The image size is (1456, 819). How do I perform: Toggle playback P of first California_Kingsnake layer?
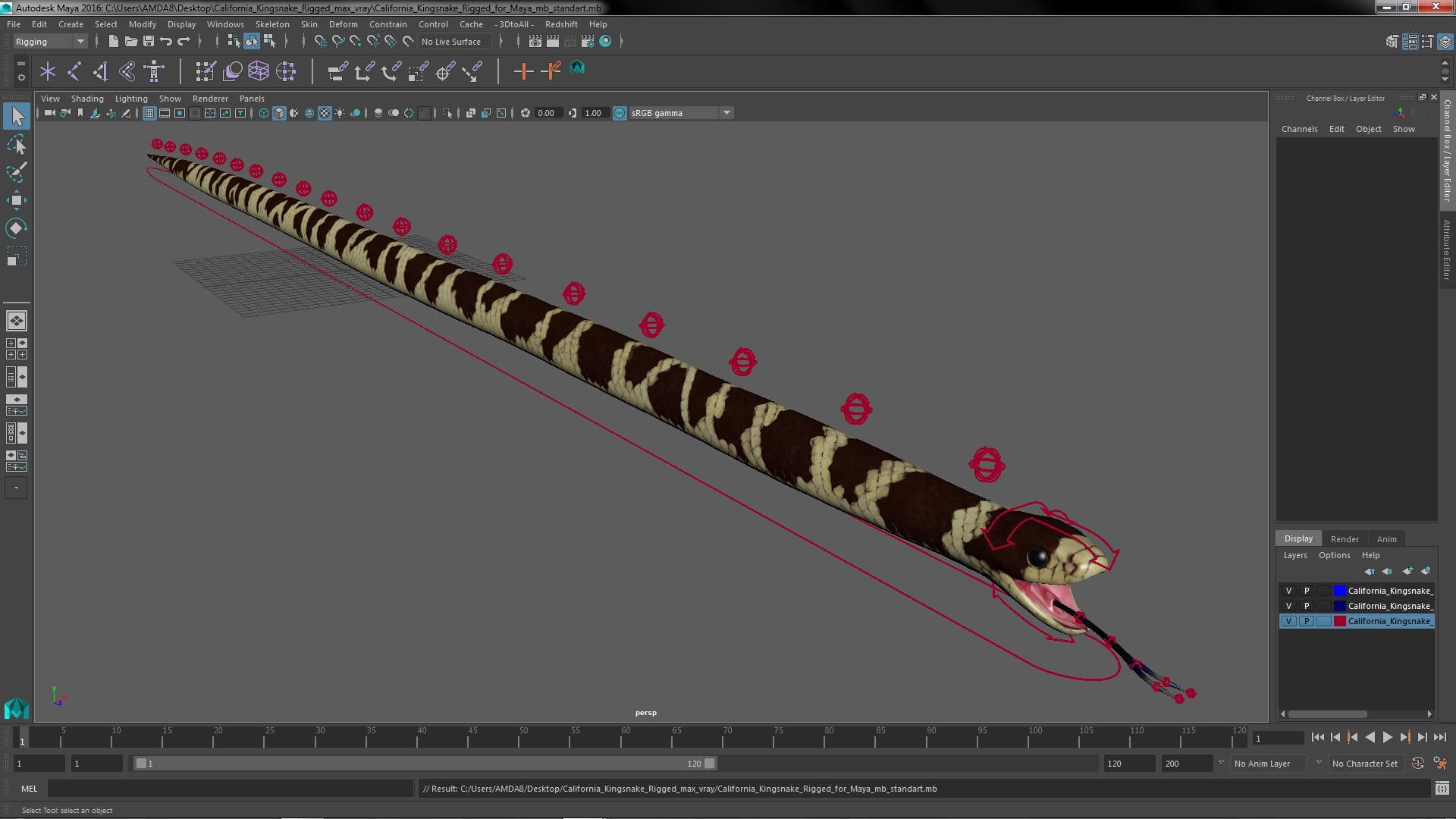(1306, 591)
